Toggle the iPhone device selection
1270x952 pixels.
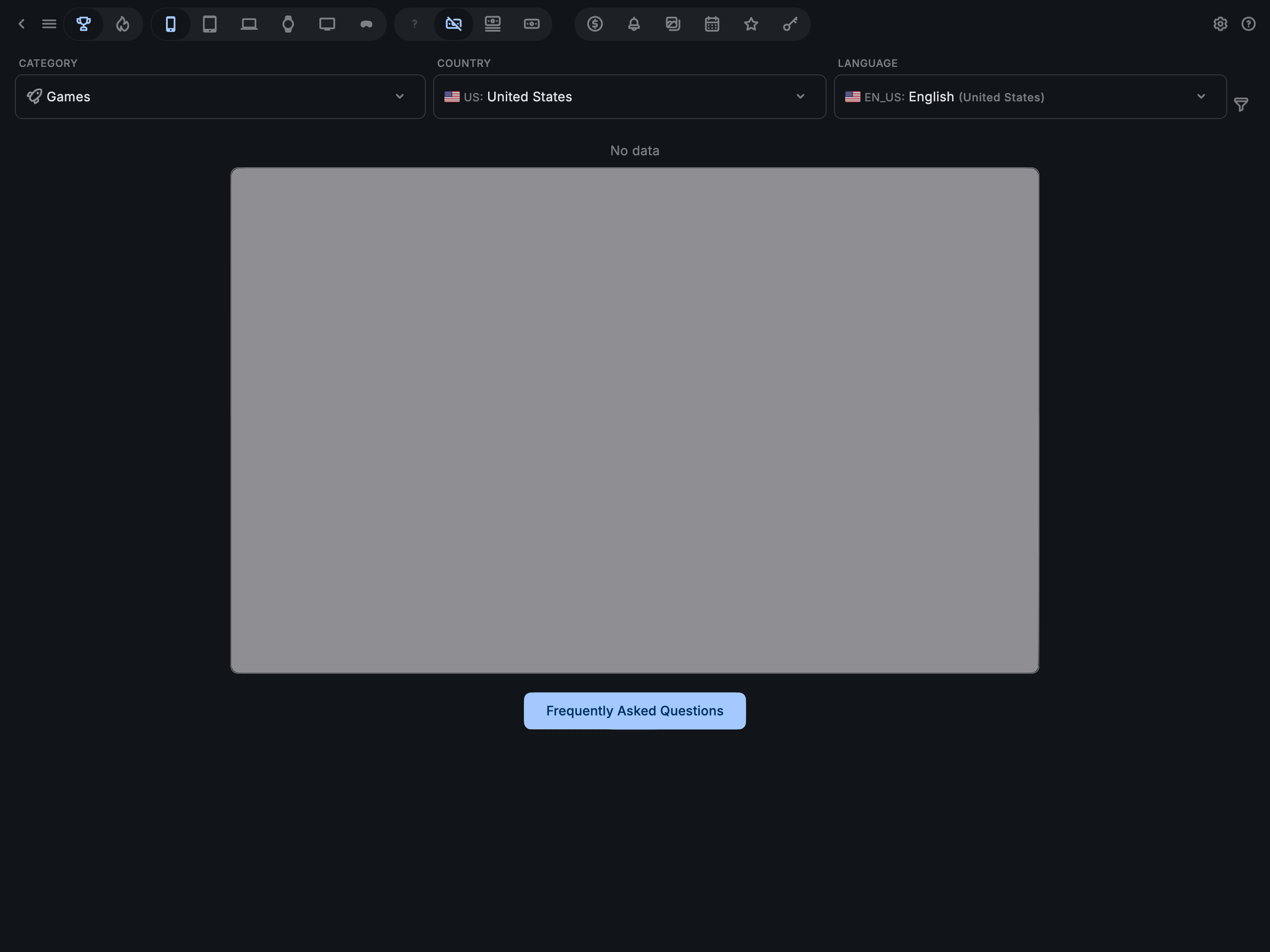point(171,24)
